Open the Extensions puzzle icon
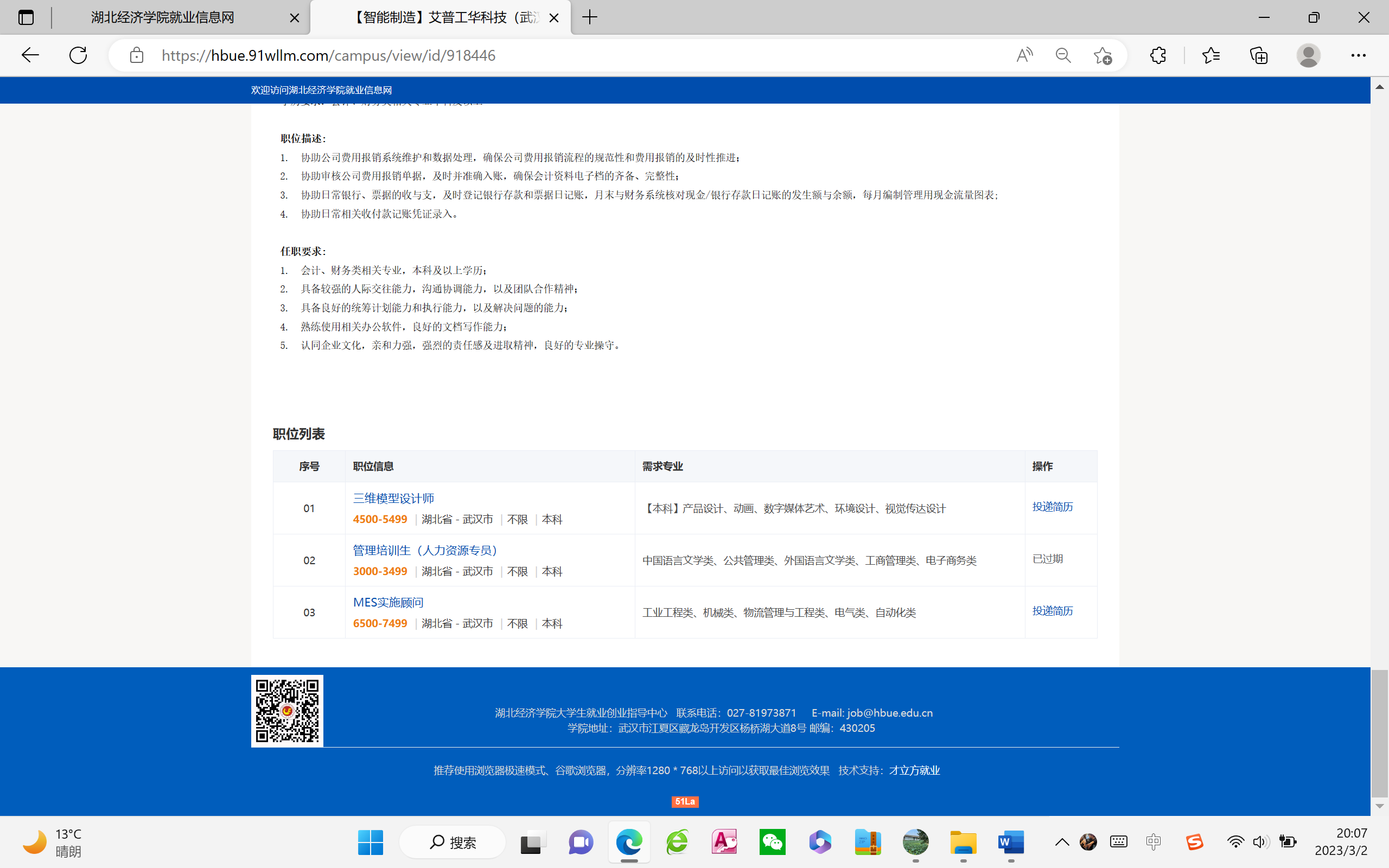 [x=1158, y=55]
